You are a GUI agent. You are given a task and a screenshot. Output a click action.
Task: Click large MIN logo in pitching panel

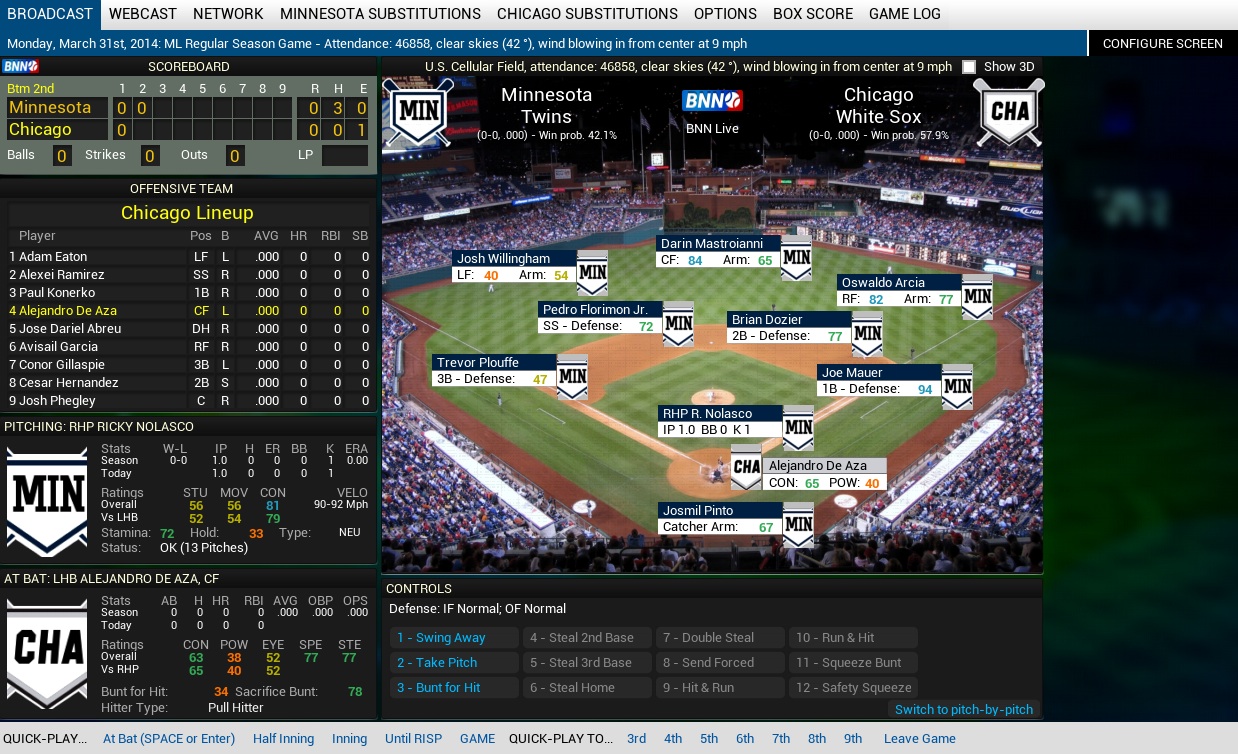tap(47, 502)
